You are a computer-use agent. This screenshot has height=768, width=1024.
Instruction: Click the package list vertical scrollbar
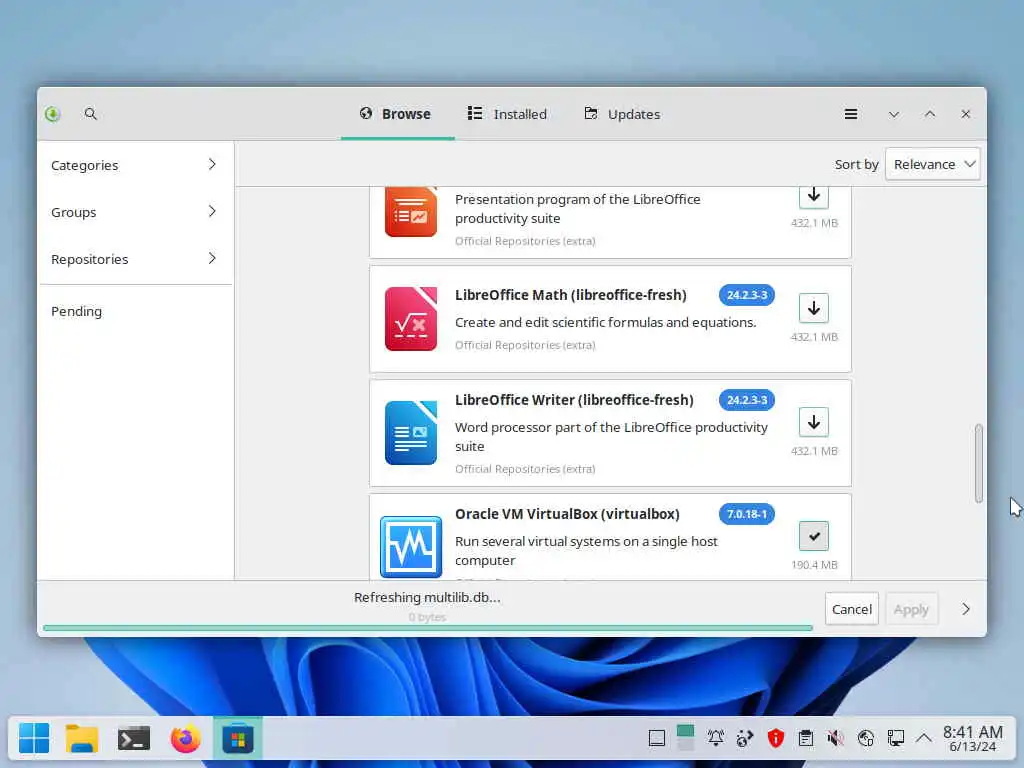978,463
